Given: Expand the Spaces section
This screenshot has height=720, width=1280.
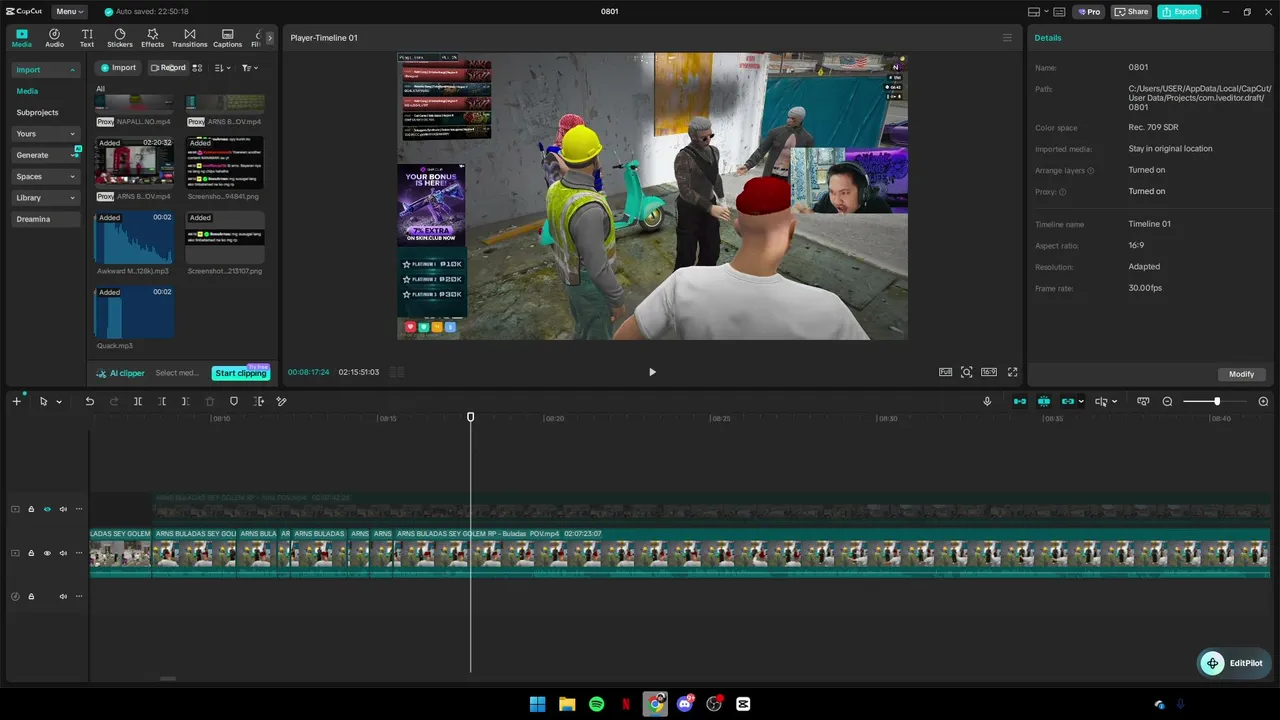Looking at the screenshot, I should pos(46,177).
